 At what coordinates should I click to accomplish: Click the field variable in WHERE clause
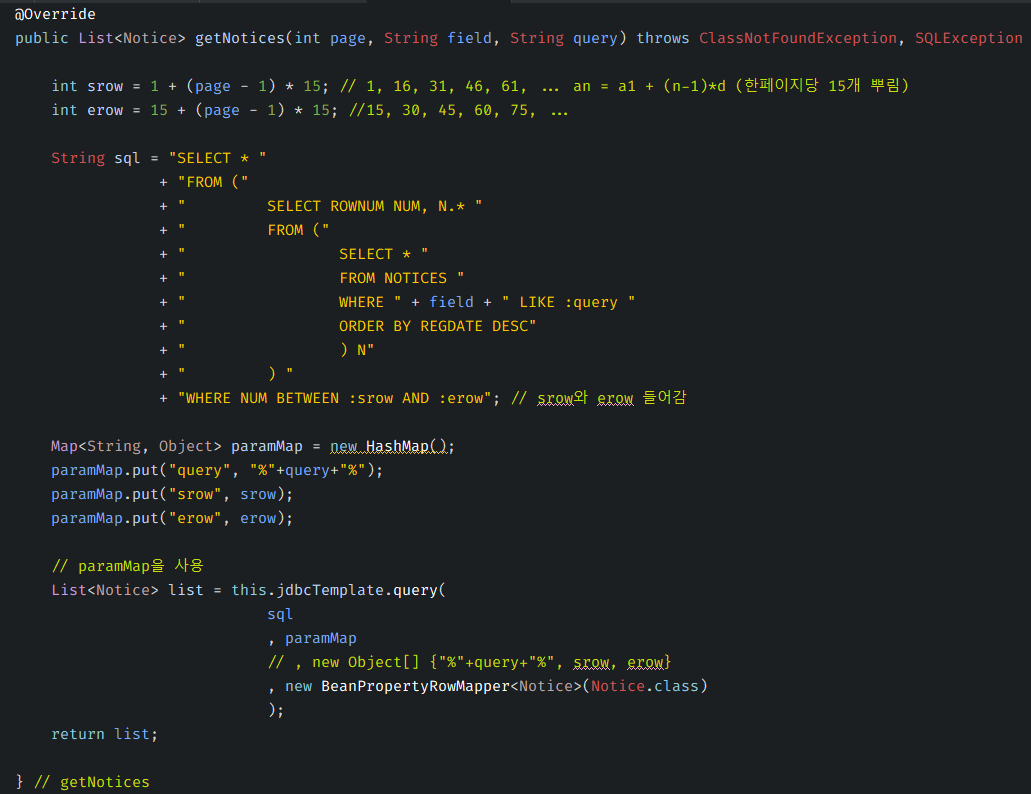[451, 302]
